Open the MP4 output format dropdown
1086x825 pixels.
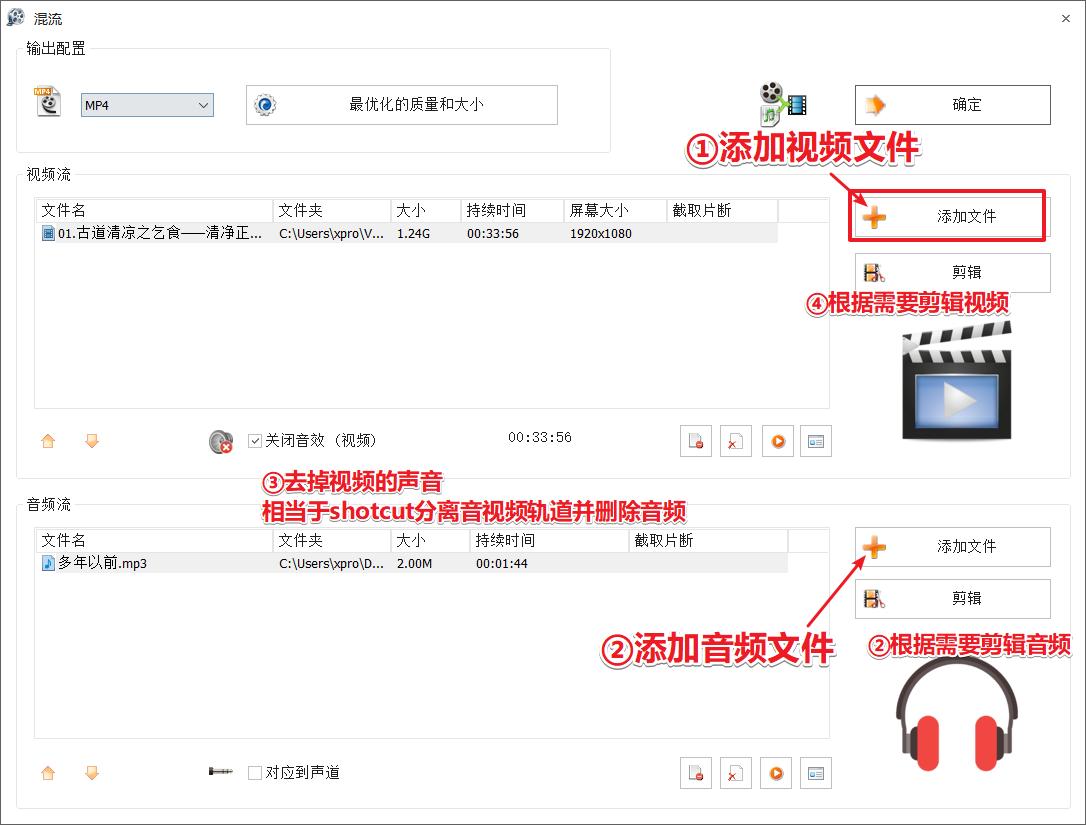[x=146, y=105]
